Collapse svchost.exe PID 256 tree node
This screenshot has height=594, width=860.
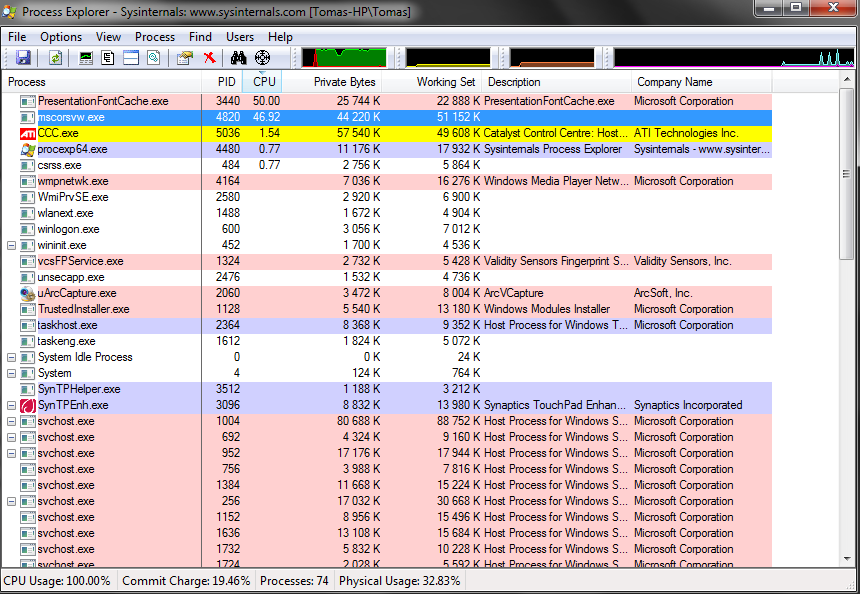point(12,501)
